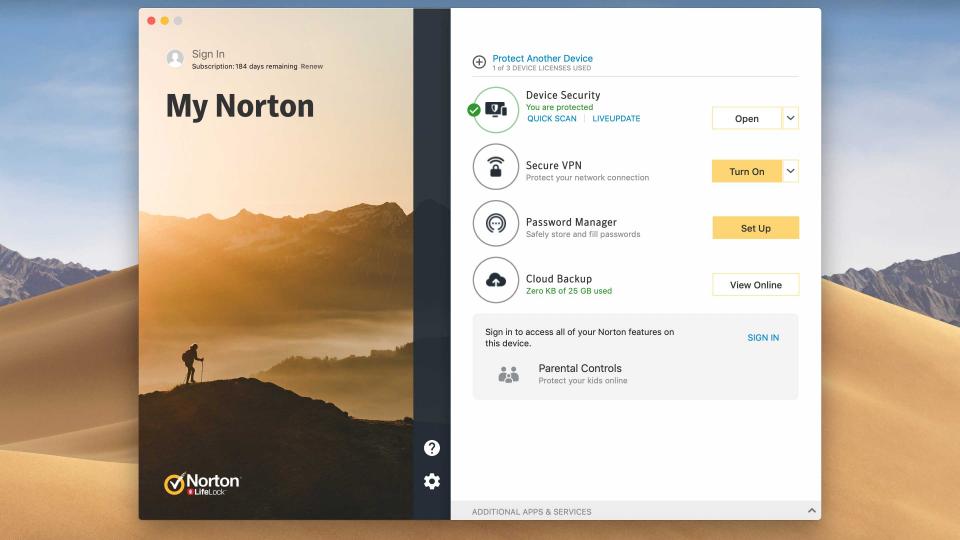This screenshot has width=960, height=540.
Task: Run a QUICK SCAN
Action: 552,118
